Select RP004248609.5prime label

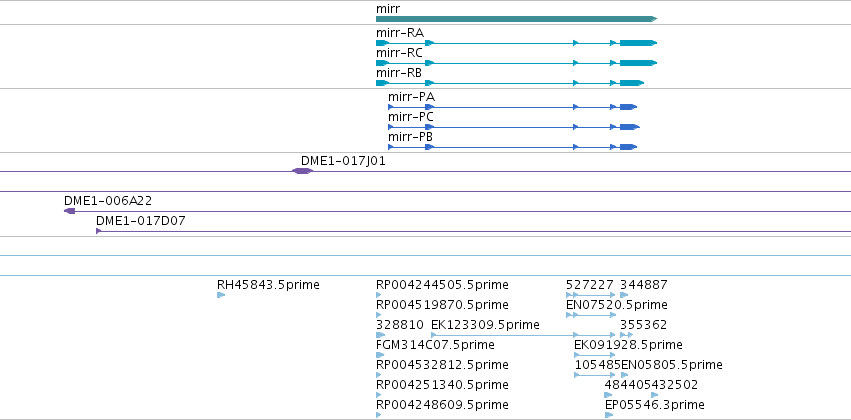pos(442,405)
